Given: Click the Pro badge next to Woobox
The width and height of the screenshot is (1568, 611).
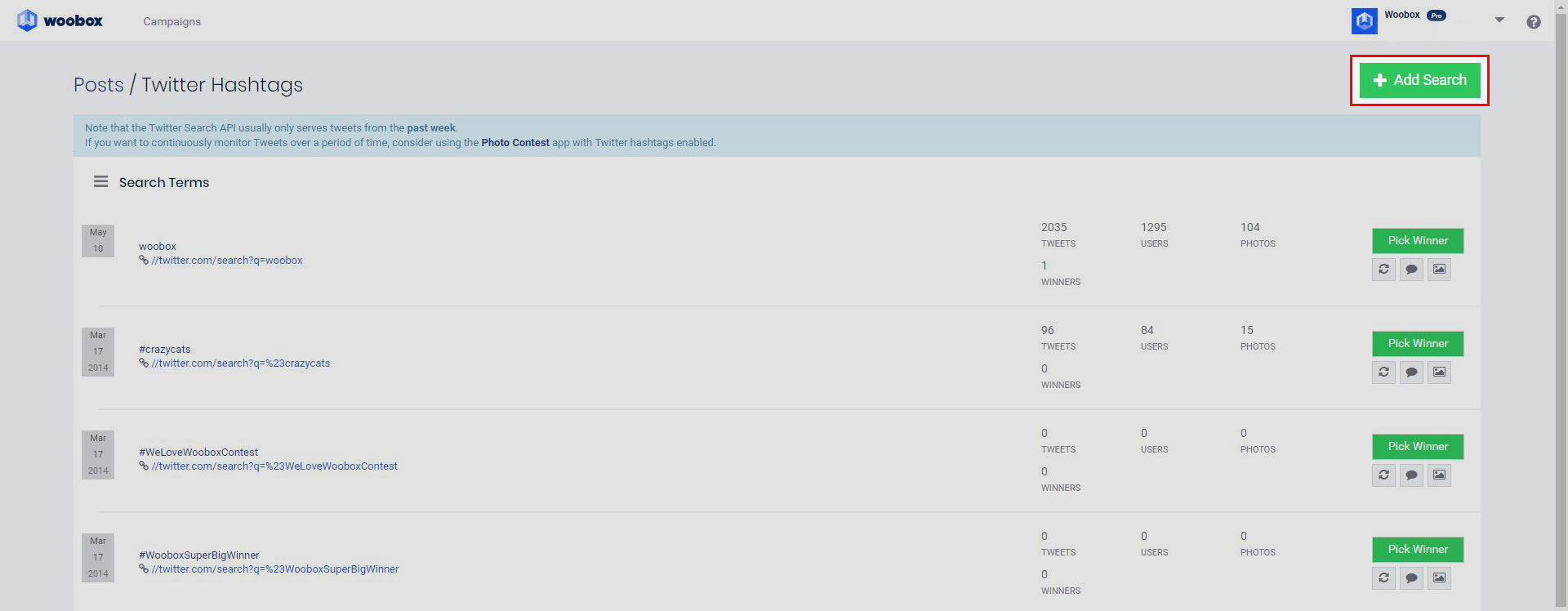Looking at the screenshot, I should (1437, 16).
